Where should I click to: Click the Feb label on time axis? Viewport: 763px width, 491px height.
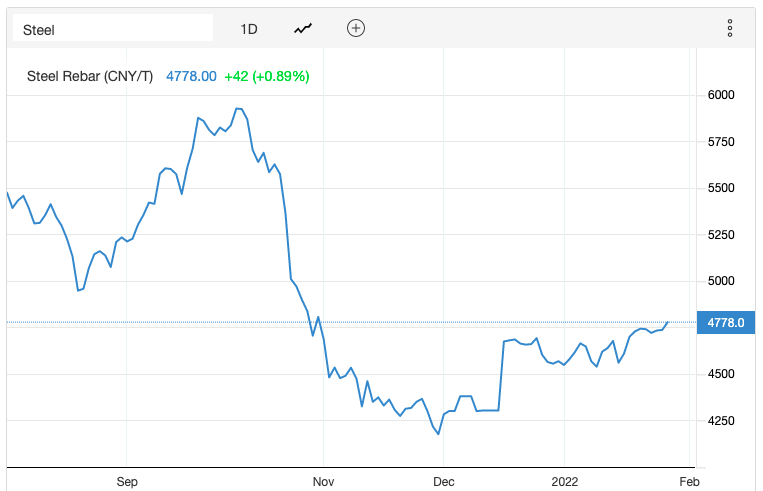(x=690, y=481)
